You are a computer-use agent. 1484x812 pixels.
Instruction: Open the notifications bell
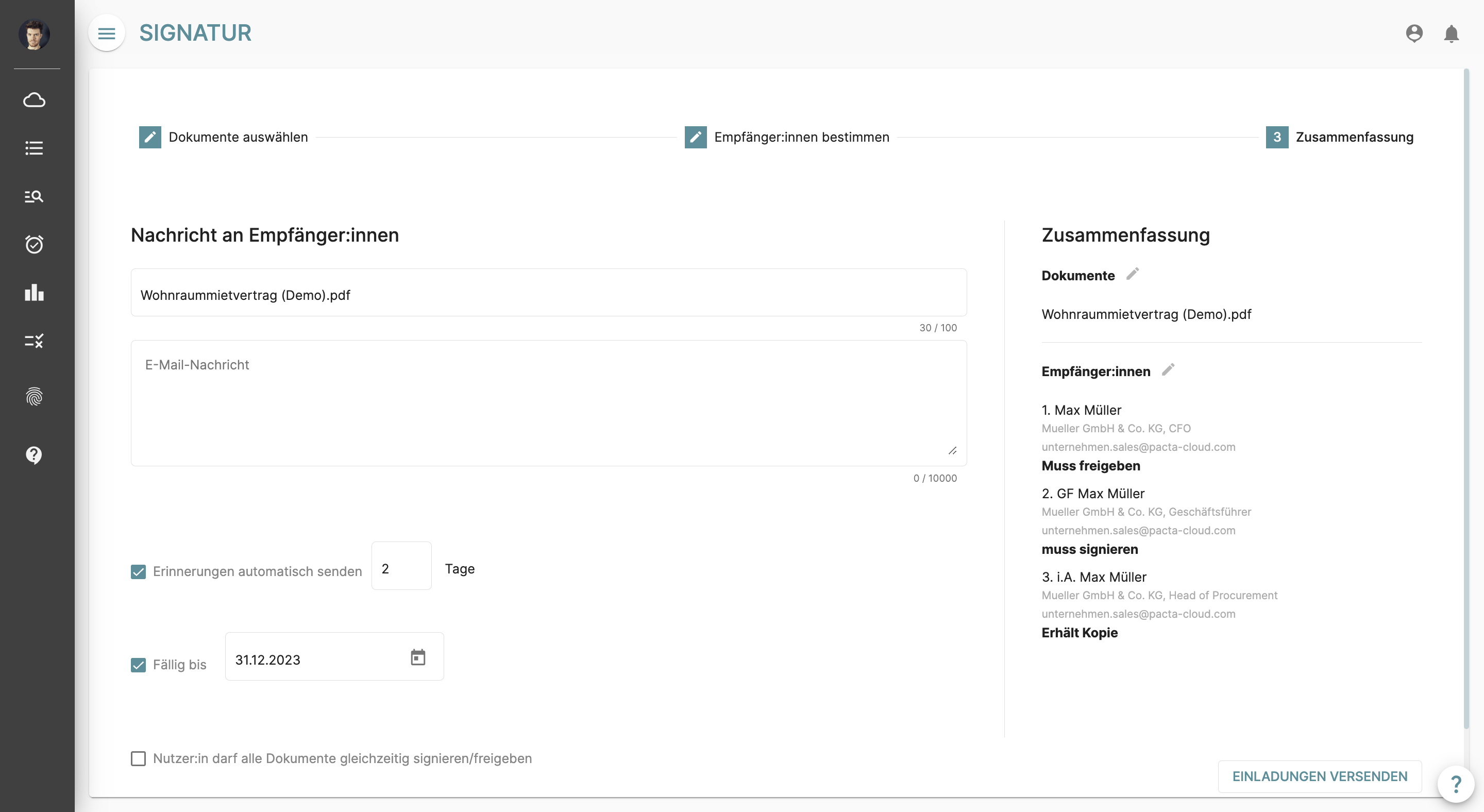pyautogui.click(x=1451, y=33)
